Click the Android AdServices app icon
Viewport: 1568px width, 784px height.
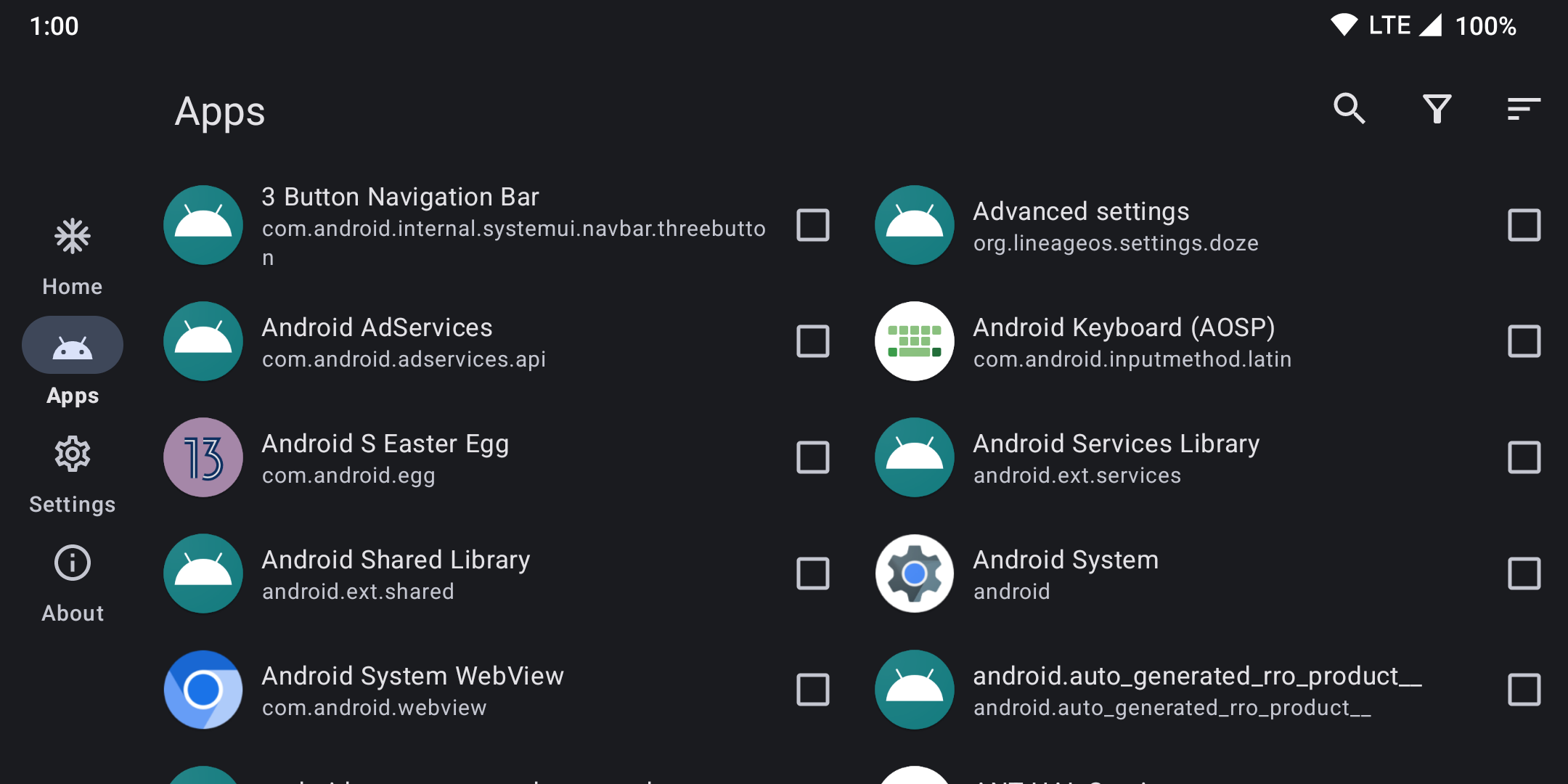pos(203,341)
